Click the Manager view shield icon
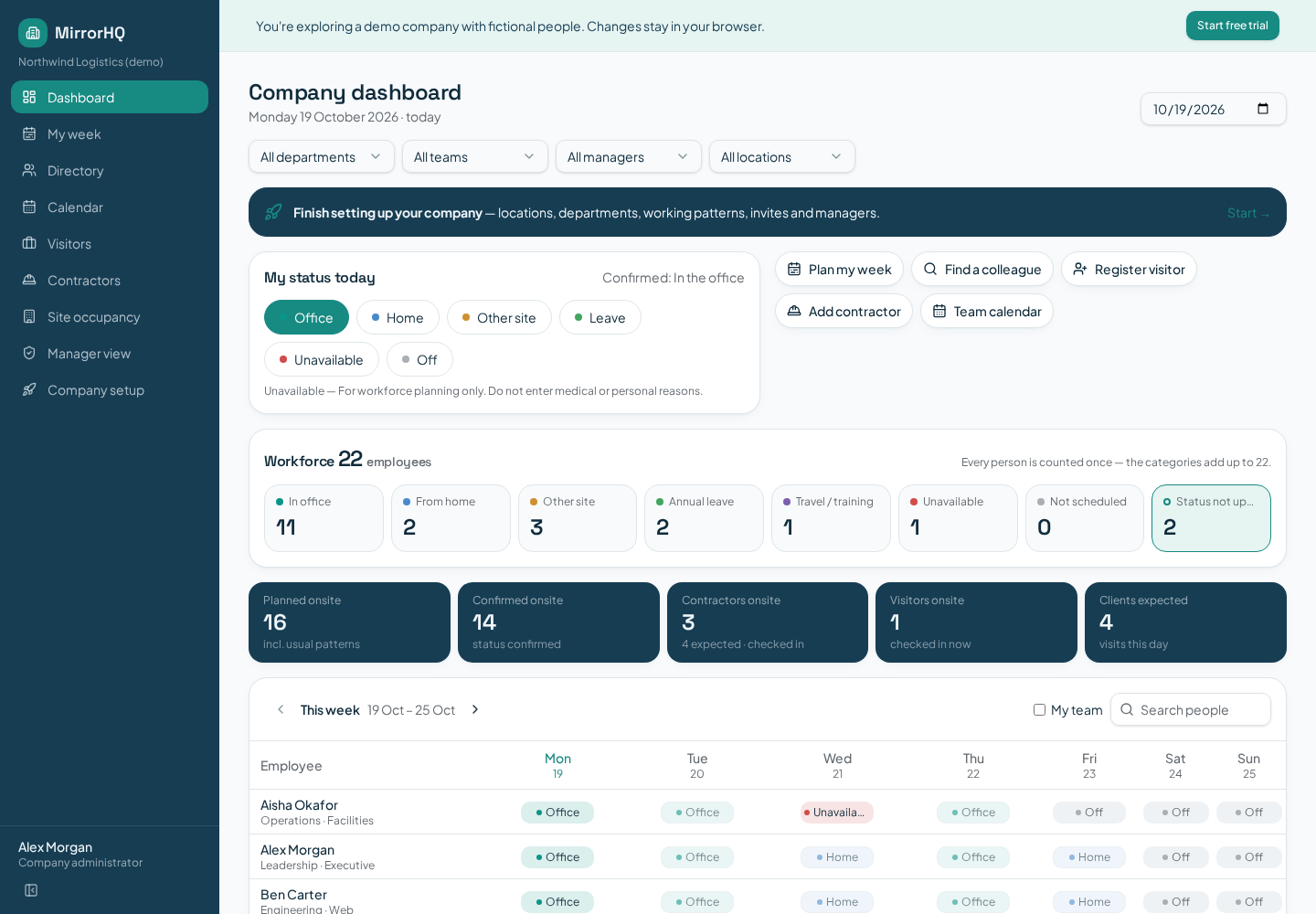The width and height of the screenshot is (1316, 914). [x=29, y=353]
